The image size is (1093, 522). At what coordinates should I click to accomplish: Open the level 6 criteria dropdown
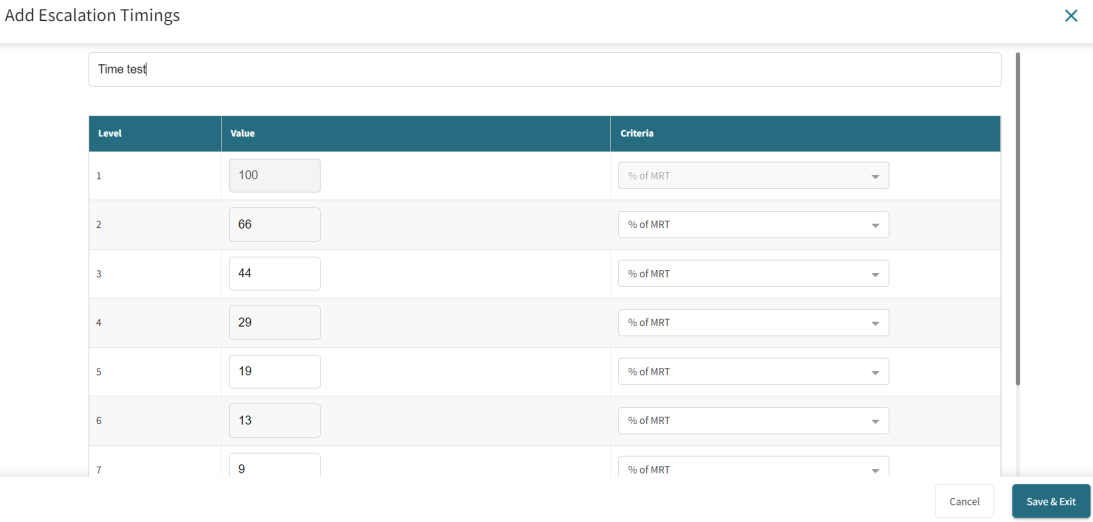point(753,421)
